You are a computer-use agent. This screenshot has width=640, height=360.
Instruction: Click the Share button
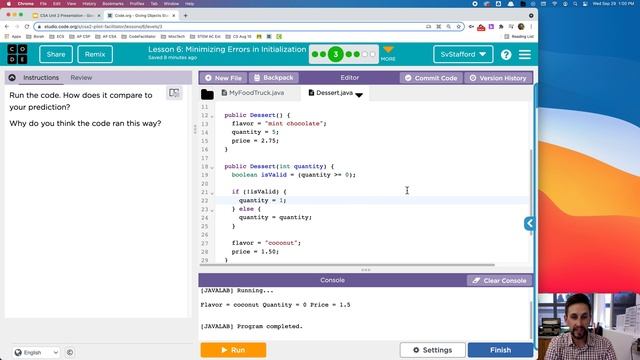coord(56,54)
